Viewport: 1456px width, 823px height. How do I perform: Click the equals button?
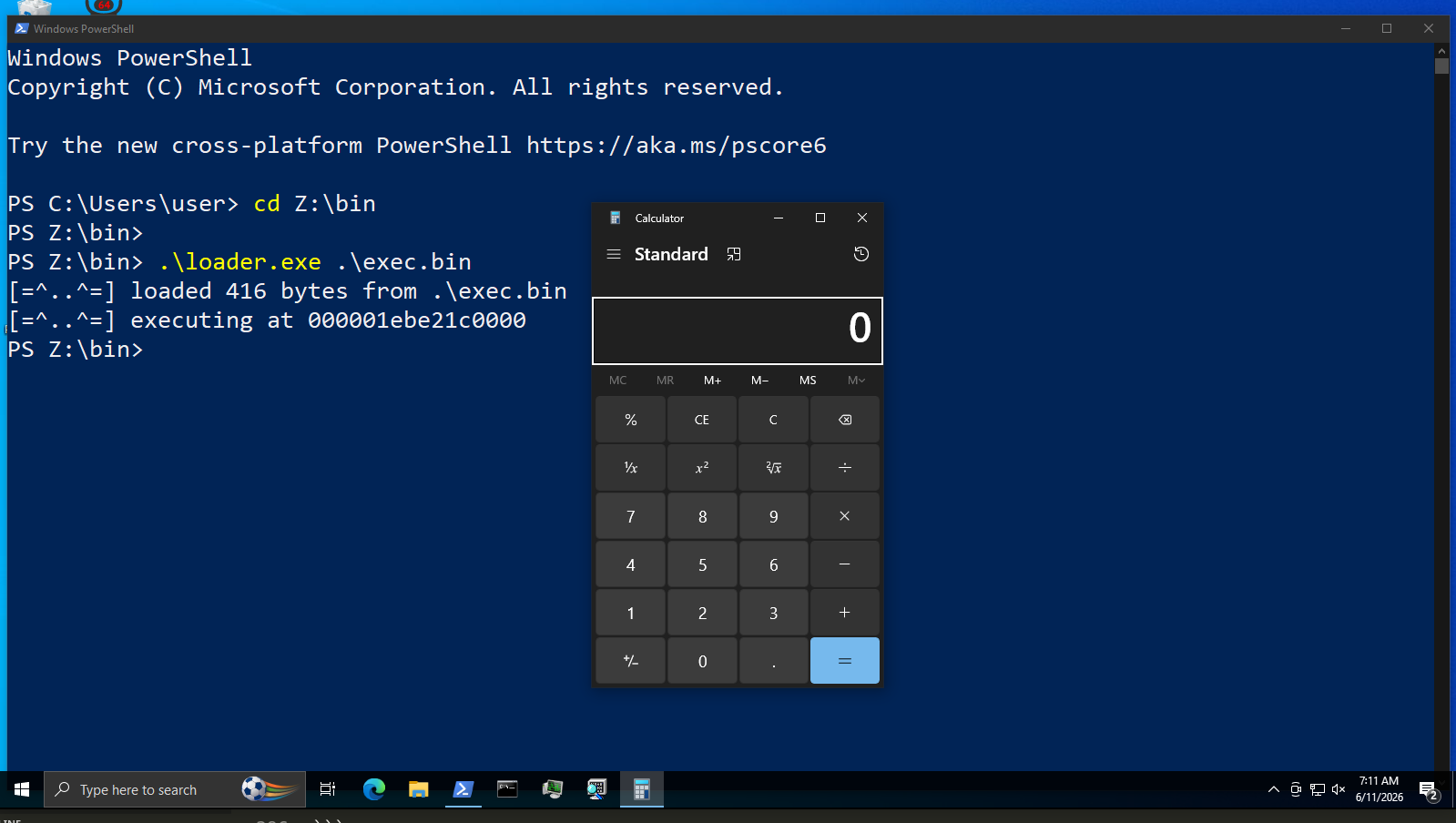pyautogui.click(x=845, y=661)
